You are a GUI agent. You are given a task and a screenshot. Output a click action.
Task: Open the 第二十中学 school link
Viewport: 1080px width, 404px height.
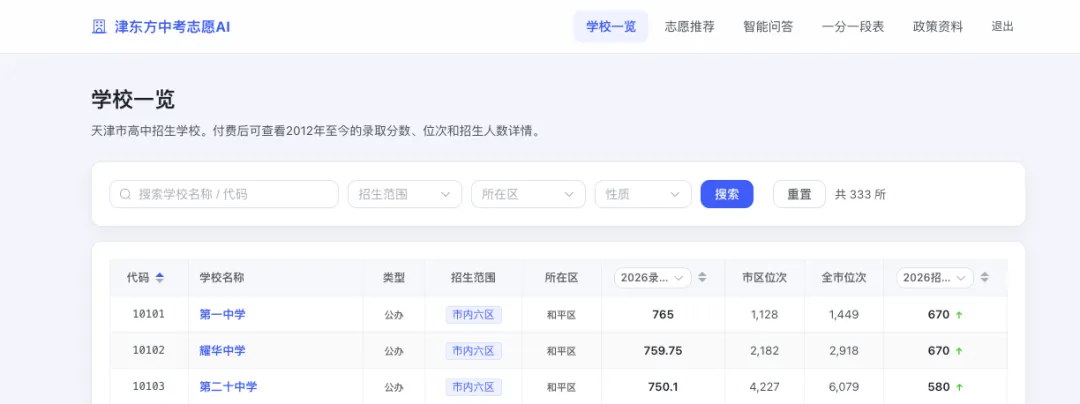pos(228,387)
